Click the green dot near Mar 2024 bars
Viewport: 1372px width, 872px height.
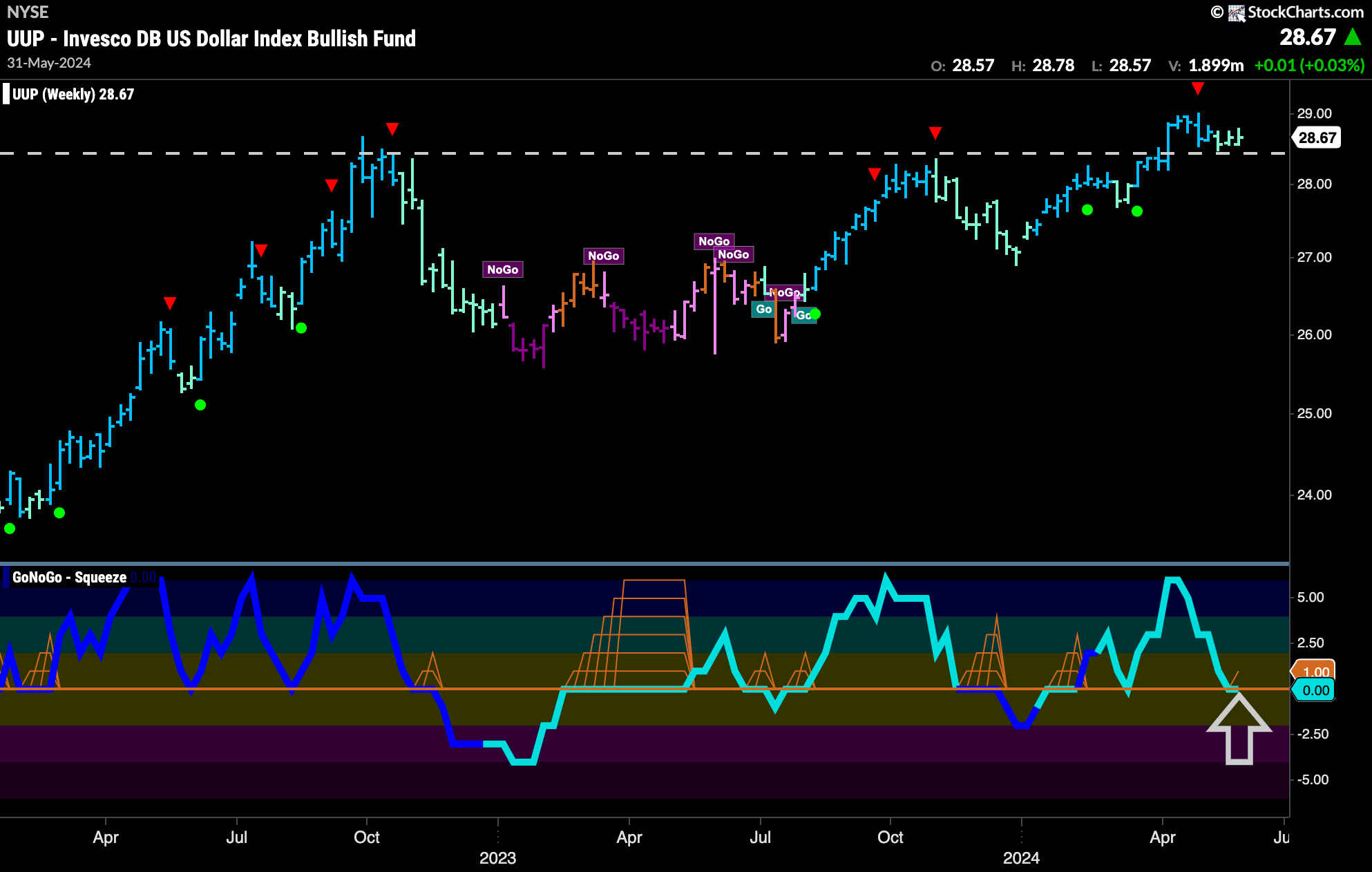click(x=1137, y=211)
